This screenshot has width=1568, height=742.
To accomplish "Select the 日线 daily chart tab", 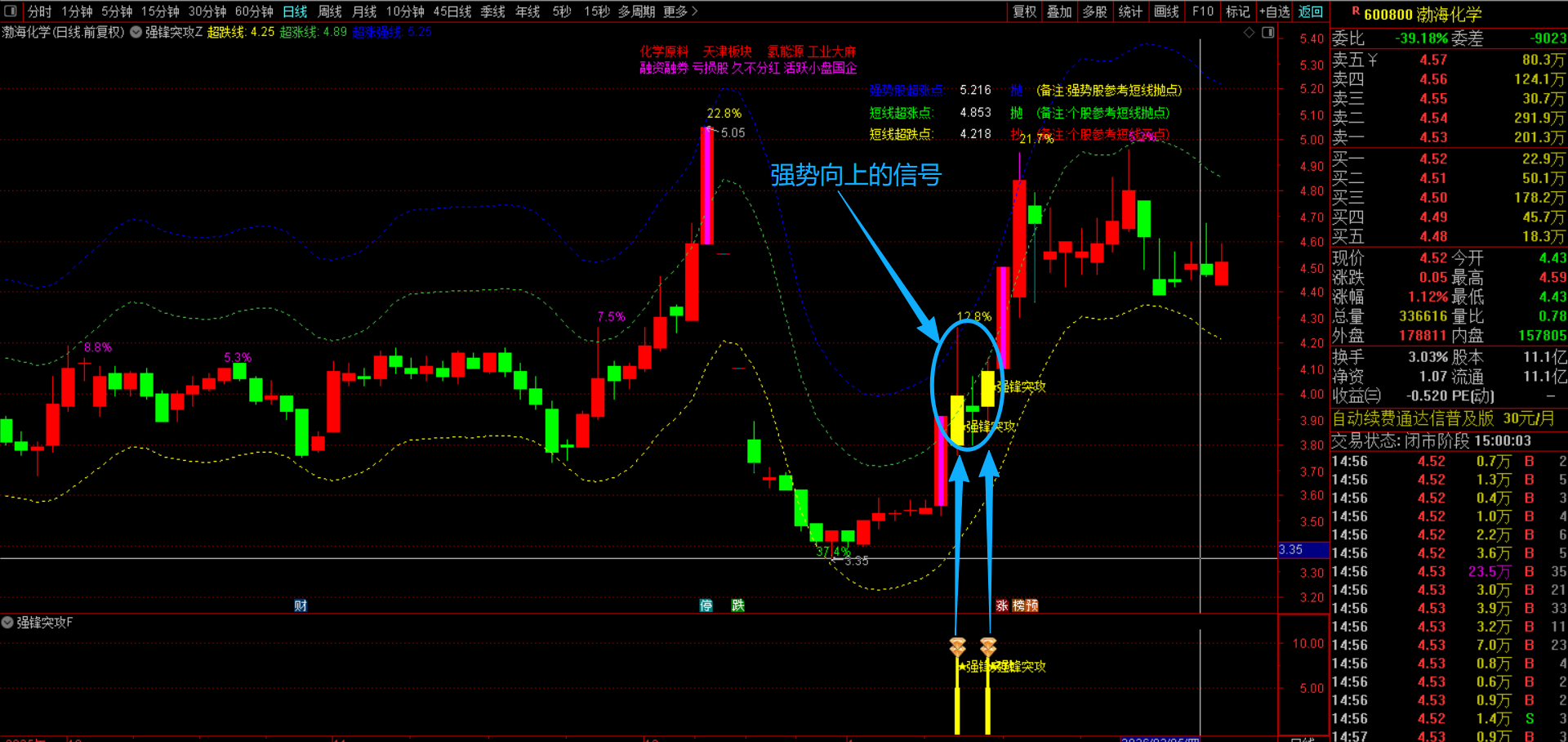I will pyautogui.click(x=295, y=11).
